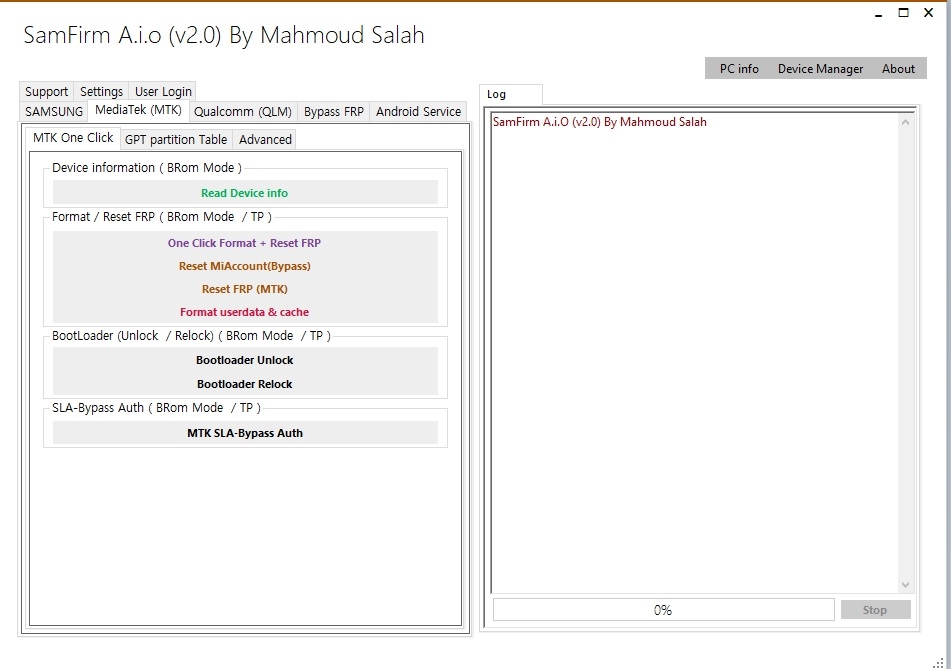Click the window resize grip icon
This screenshot has height=669, width=951.
click(x=938, y=663)
